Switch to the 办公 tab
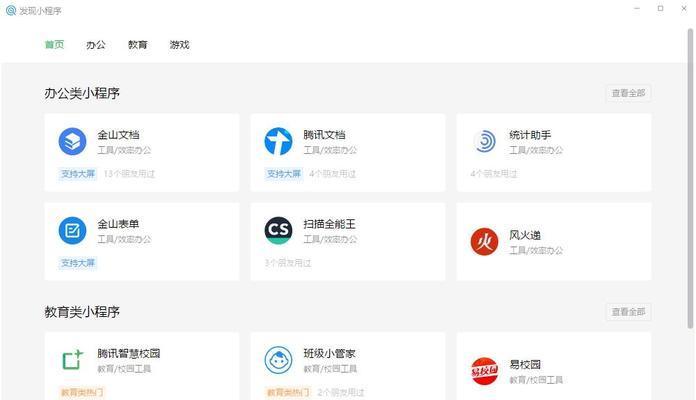 pyautogui.click(x=96, y=44)
